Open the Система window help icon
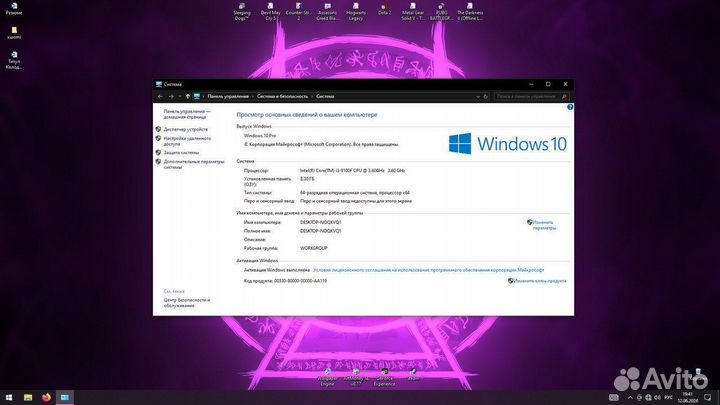The width and height of the screenshot is (720, 405). click(x=570, y=107)
